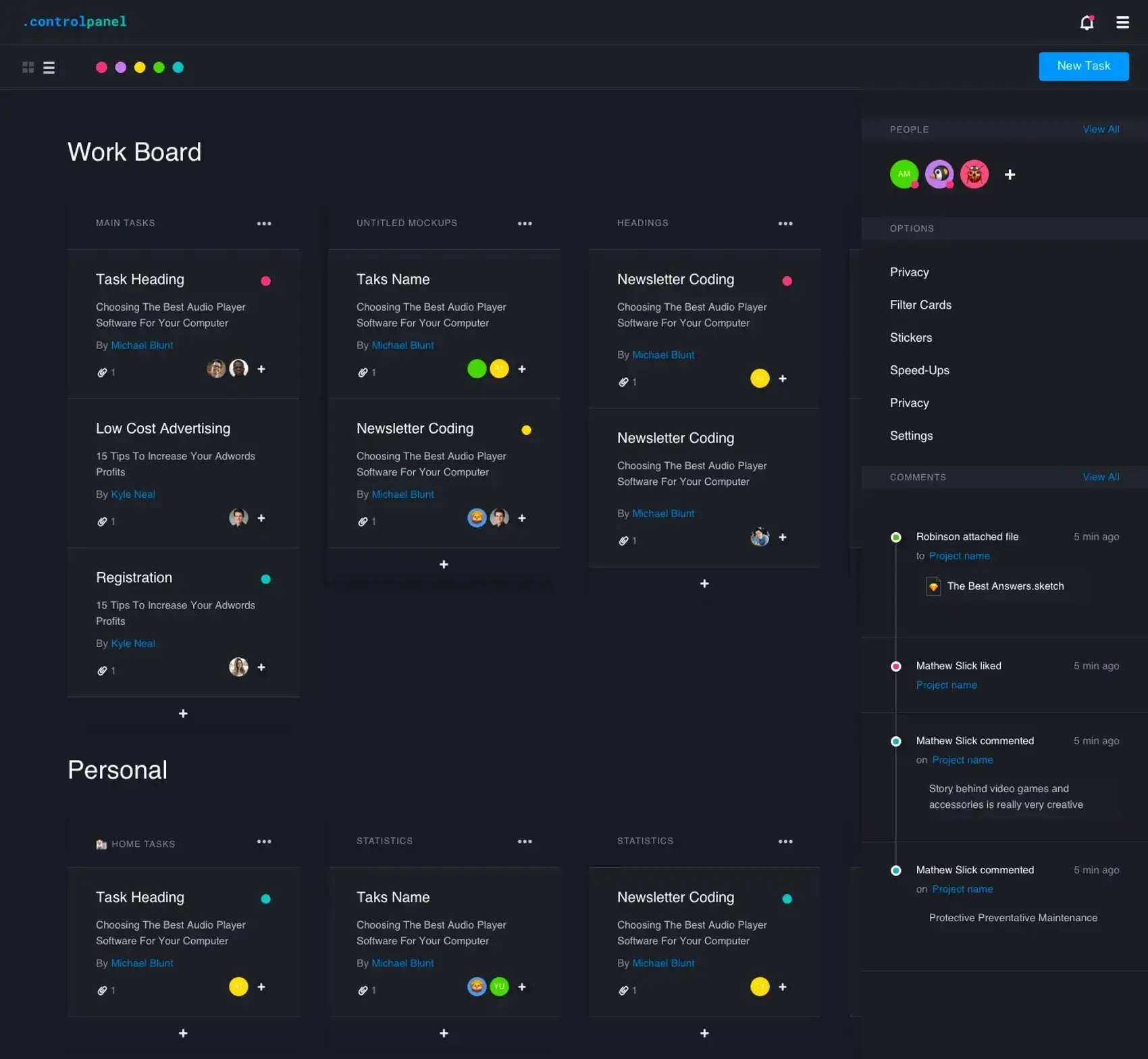Add a new card to Main Tasks column
The height and width of the screenshot is (1059, 1148).
point(183,714)
